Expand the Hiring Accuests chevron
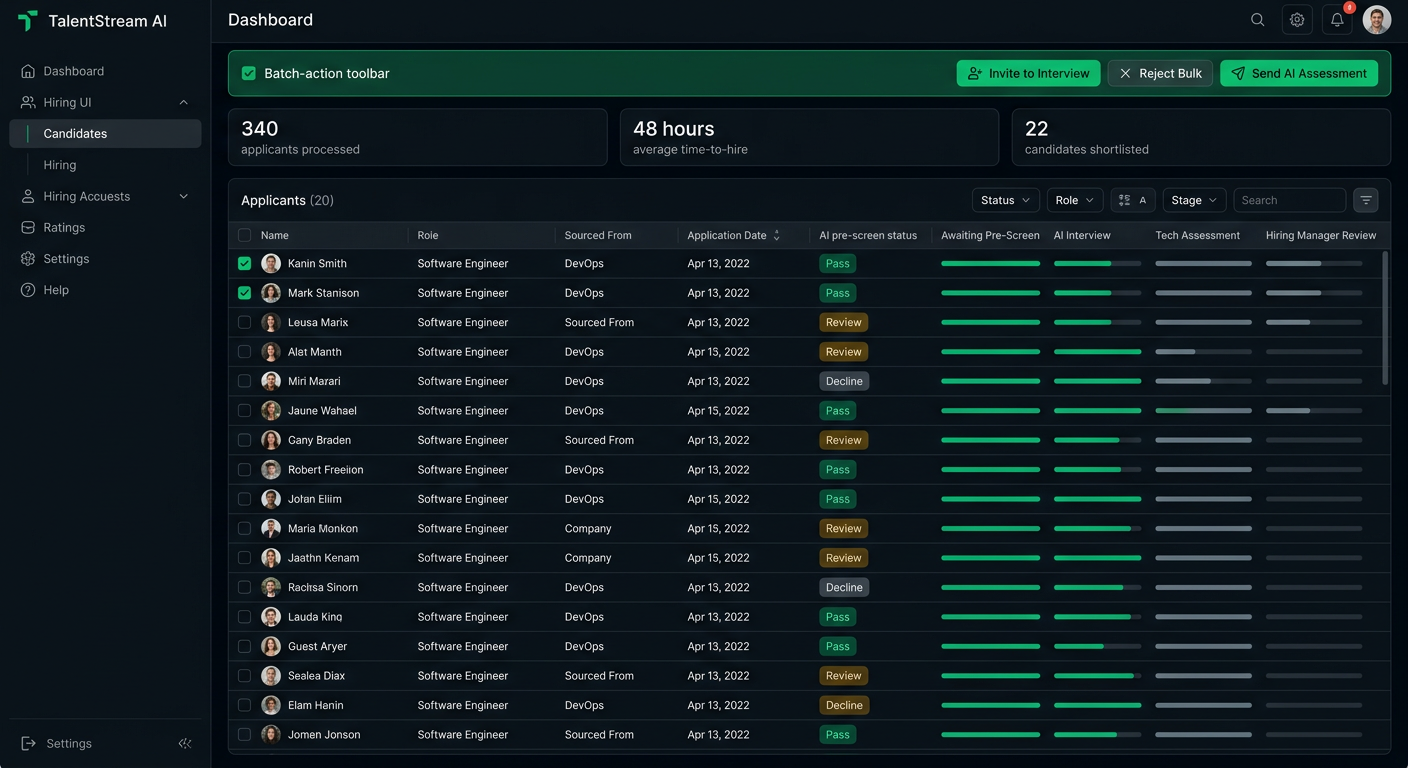This screenshot has height=768, width=1408. coord(183,196)
